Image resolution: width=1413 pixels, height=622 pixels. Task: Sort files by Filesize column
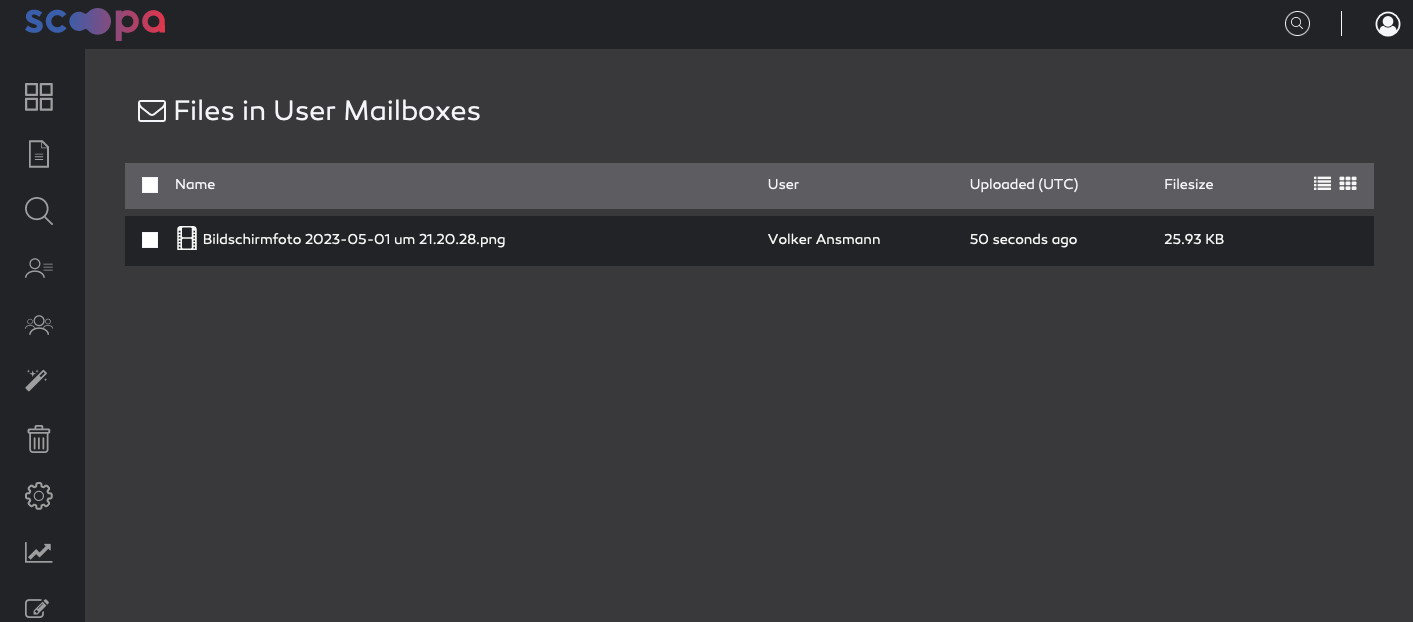click(1188, 185)
